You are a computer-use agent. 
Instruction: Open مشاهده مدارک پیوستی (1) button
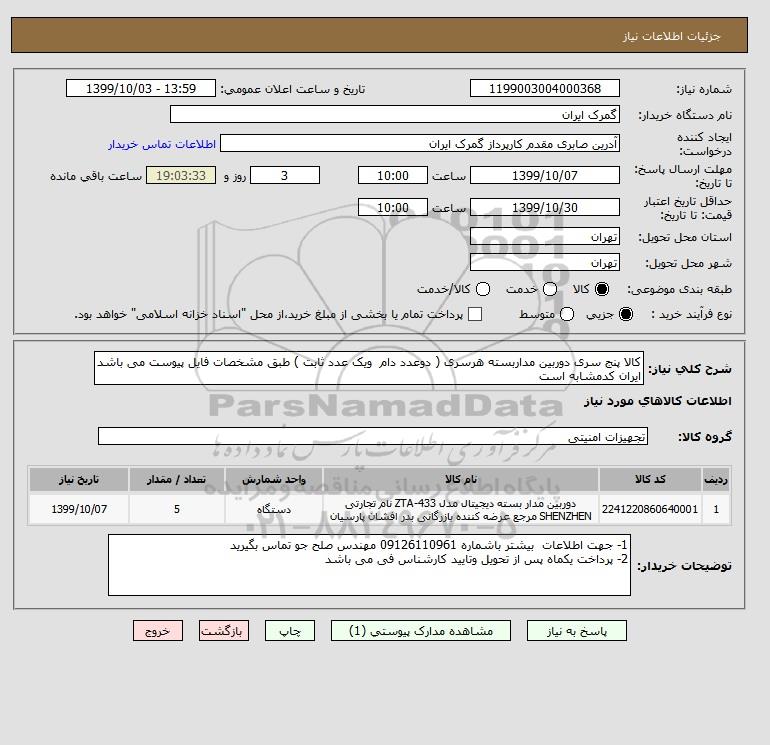(421, 631)
